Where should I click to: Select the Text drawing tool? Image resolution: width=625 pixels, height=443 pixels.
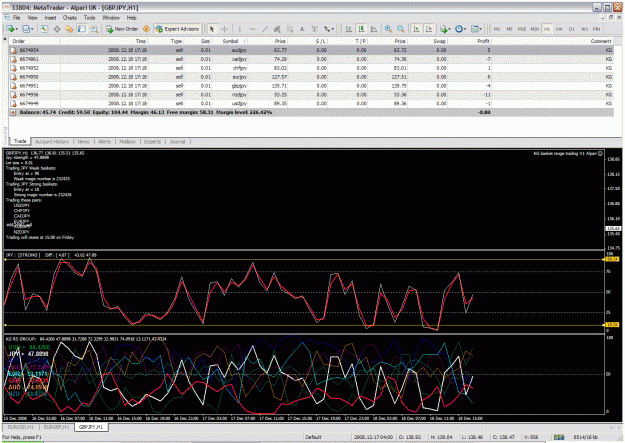click(302, 29)
